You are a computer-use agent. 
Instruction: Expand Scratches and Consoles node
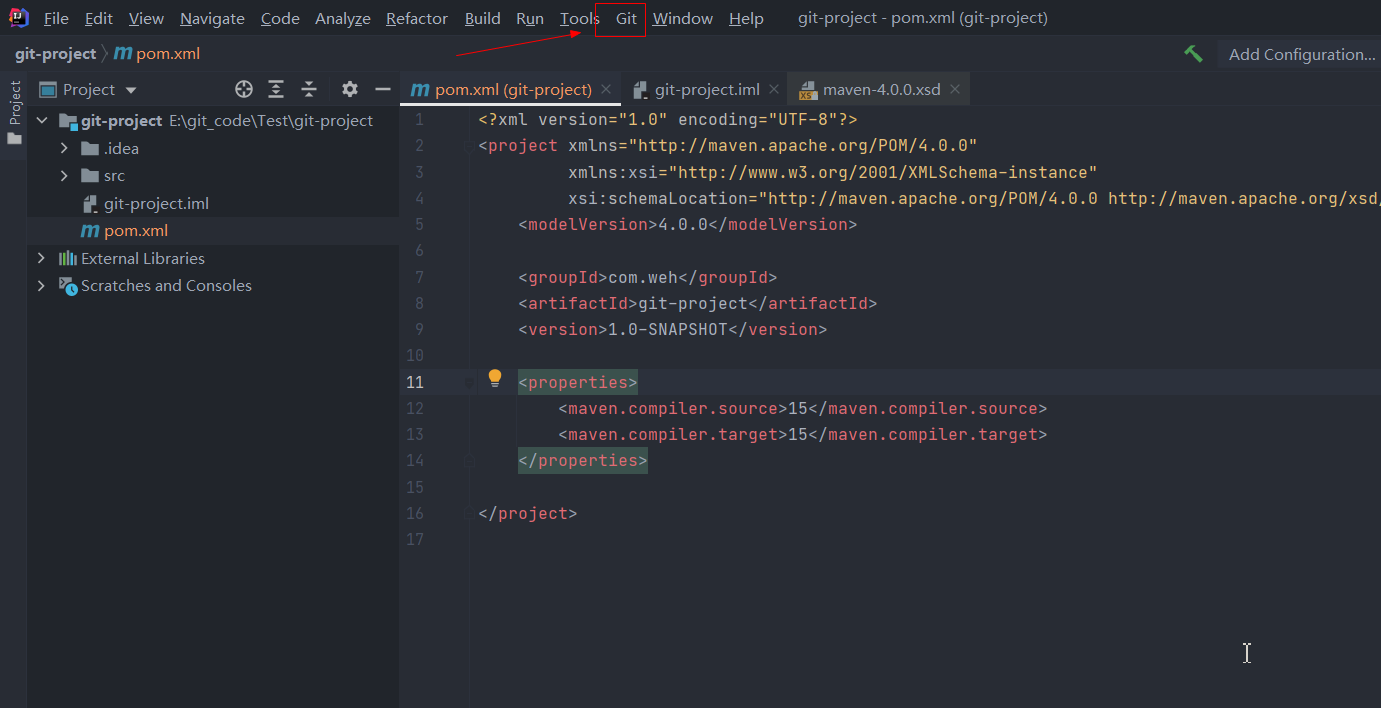pos(41,286)
